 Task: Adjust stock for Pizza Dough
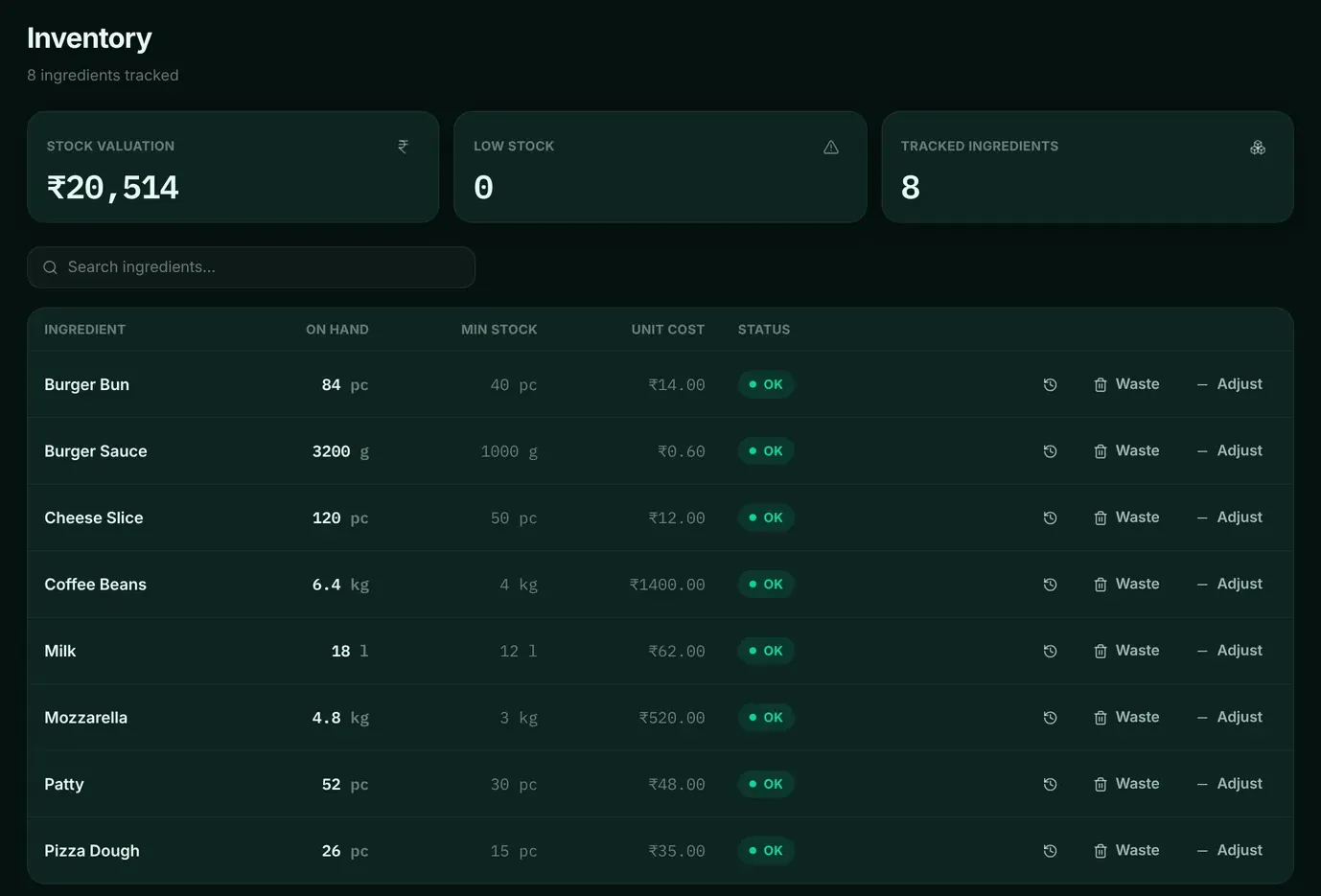pos(1230,850)
